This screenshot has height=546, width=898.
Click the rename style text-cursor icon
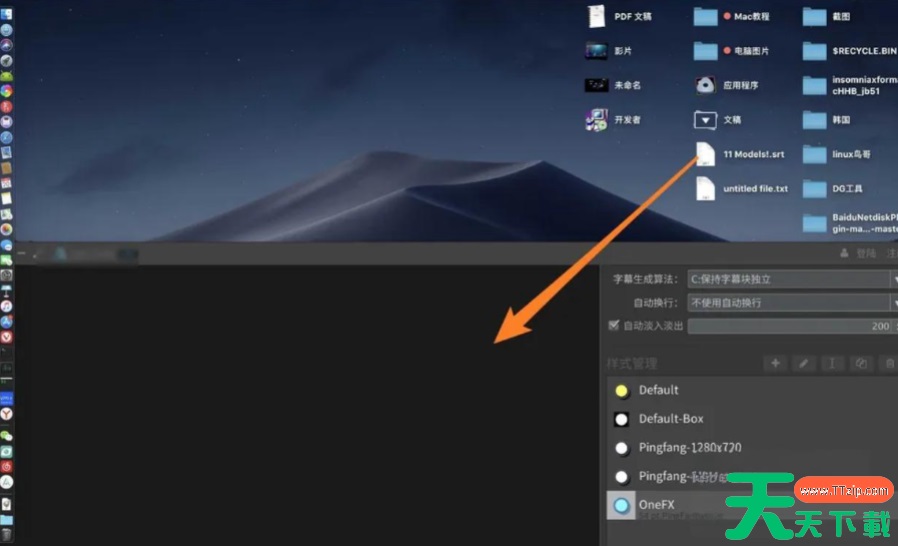click(x=832, y=363)
